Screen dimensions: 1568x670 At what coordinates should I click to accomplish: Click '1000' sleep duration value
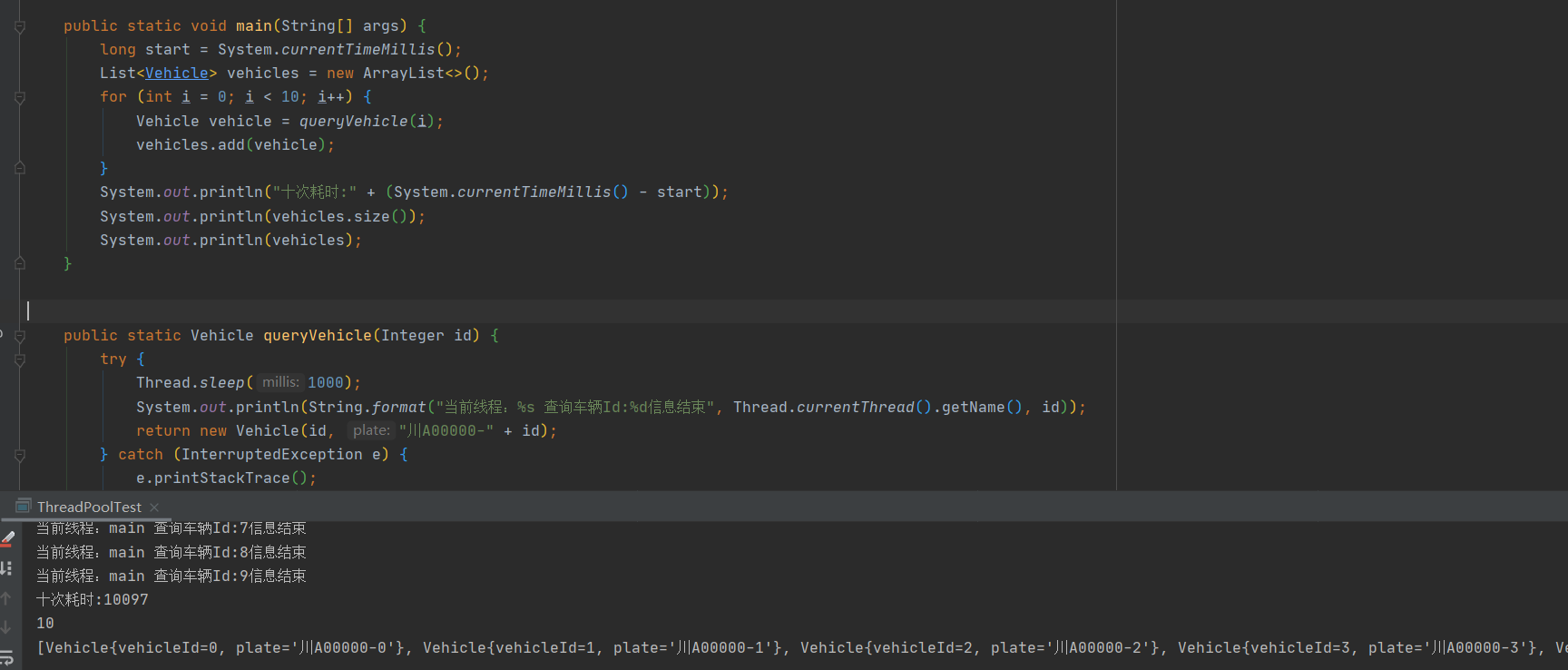(326, 383)
